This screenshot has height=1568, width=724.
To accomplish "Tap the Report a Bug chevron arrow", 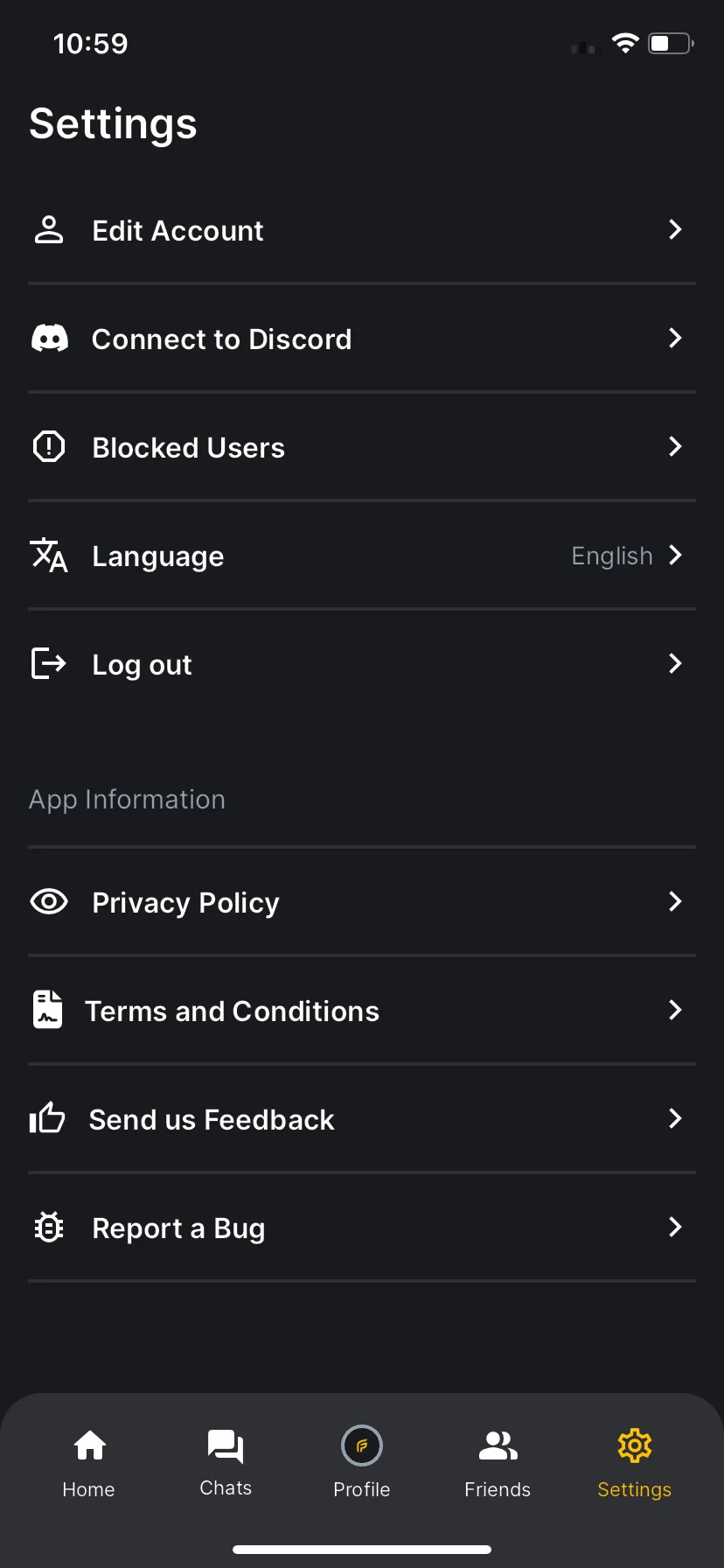I will (x=675, y=1227).
